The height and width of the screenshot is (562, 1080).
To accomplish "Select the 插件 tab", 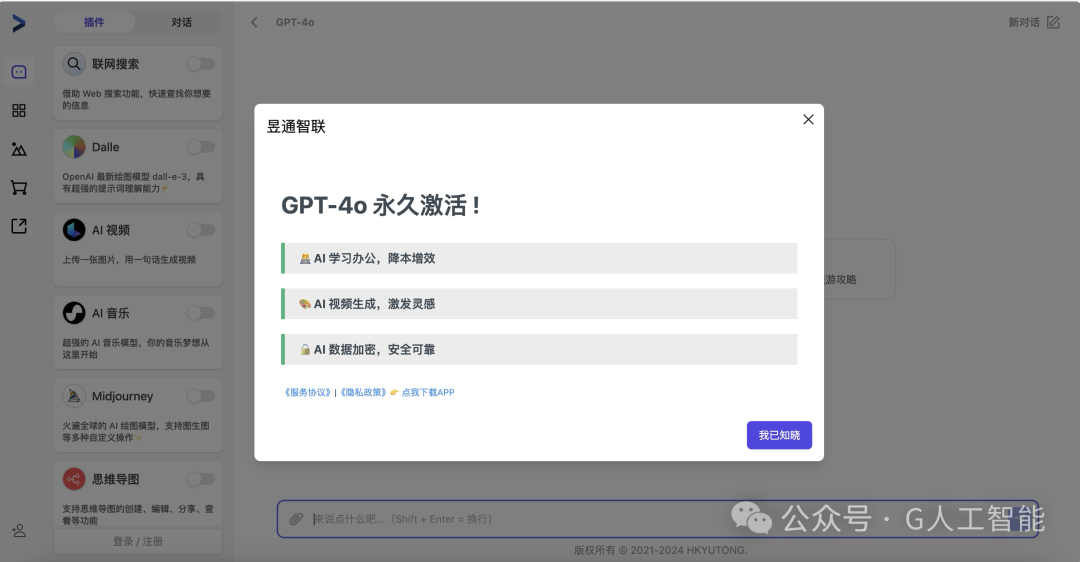I will pyautogui.click(x=94, y=23).
